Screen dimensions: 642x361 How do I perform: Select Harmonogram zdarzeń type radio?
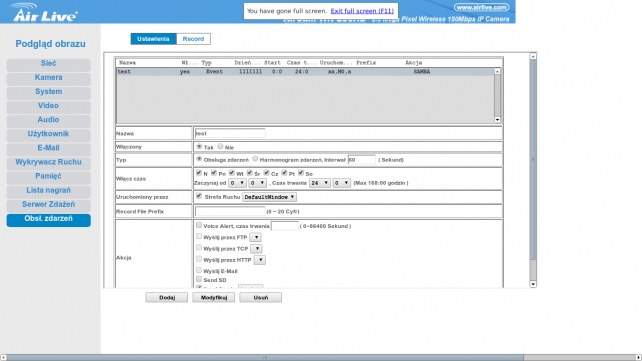[x=255, y=159]
